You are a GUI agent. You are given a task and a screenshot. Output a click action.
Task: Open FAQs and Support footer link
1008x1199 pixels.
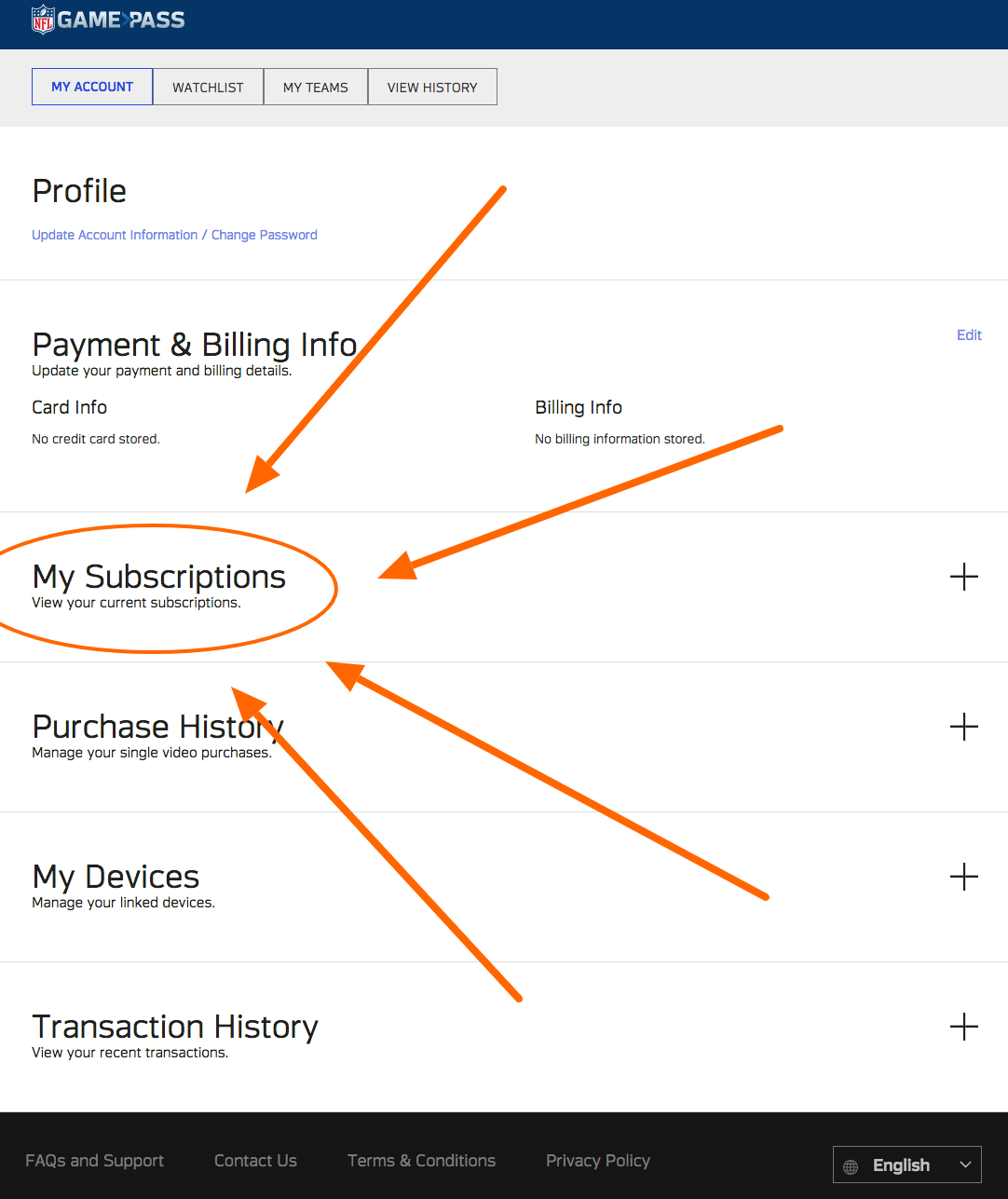pos(94,1161)
